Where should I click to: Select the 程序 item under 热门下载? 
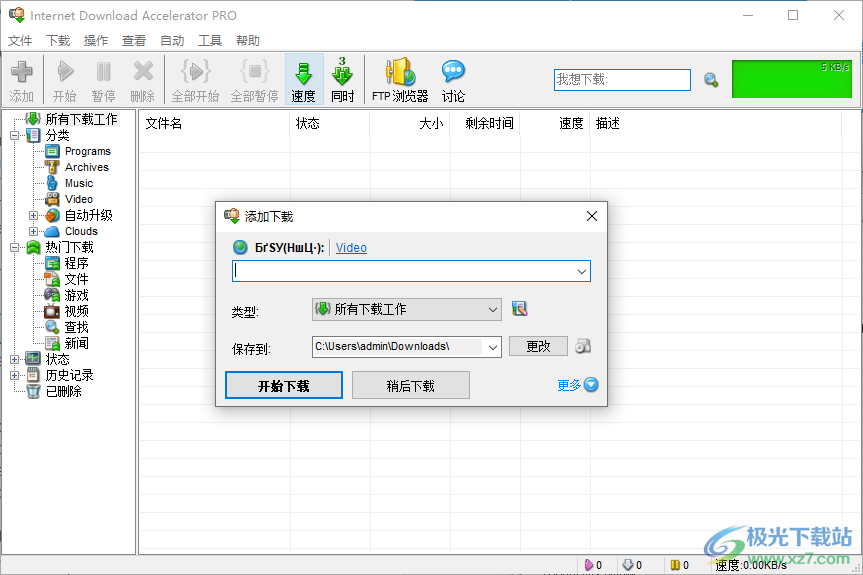(76, 264)
